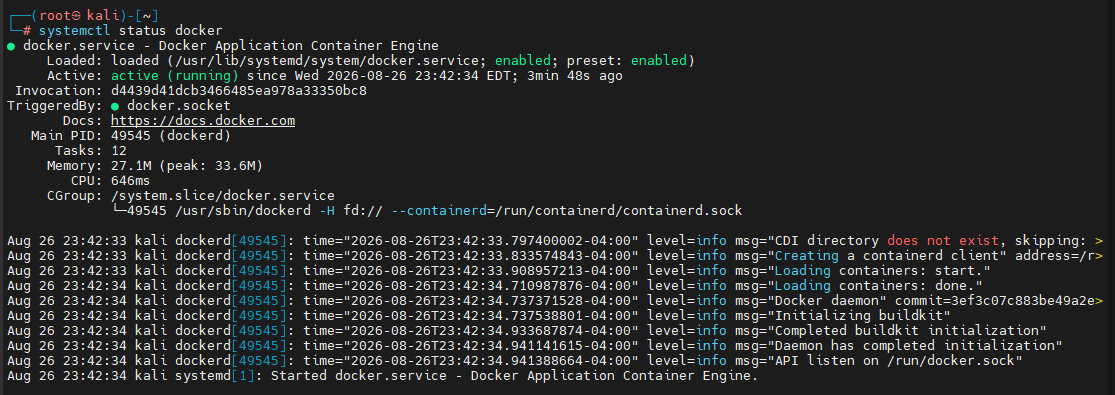Screen dimensions: 1115x395
Task: Open the https://docs.docker.com link
Action: pyautogui.click(x=203, y=121)
